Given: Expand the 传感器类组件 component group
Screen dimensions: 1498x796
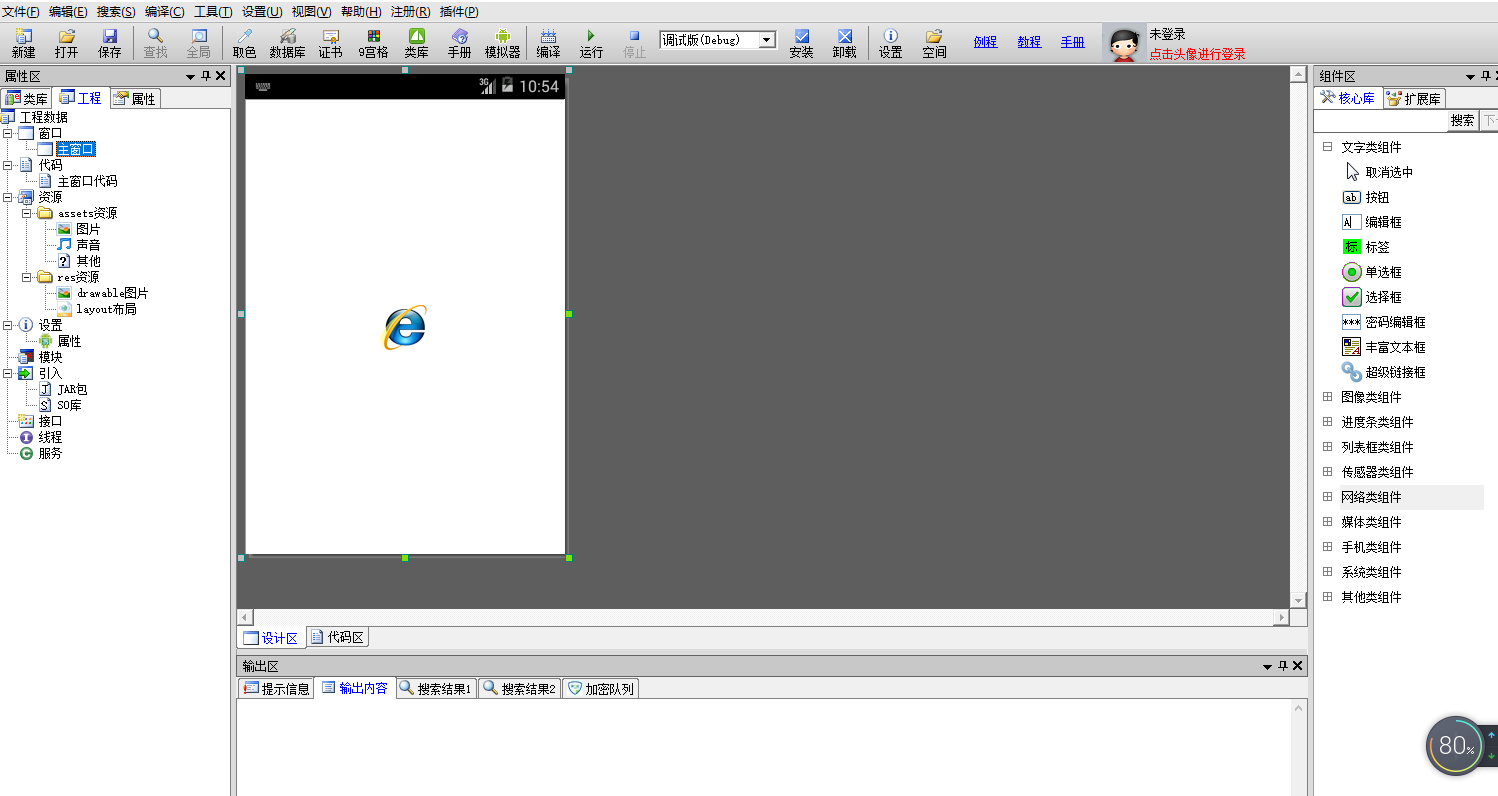Looking at the screenshot, I should (x=1328, y=472).
